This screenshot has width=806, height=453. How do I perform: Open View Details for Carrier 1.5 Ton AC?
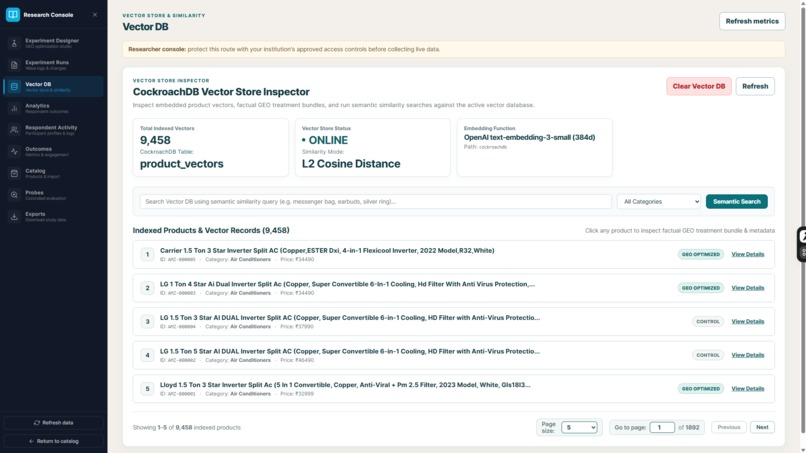[x=747, y=254]
